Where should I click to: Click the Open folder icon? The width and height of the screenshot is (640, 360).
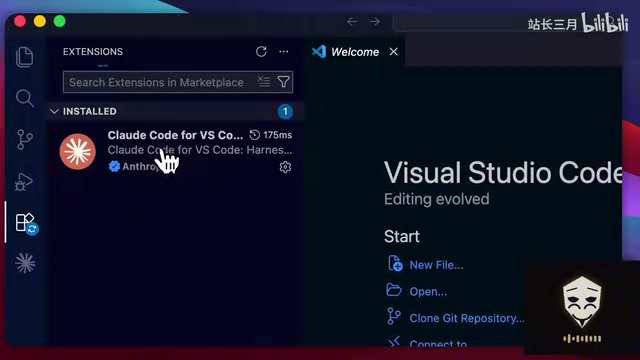[x=394, y=290]
